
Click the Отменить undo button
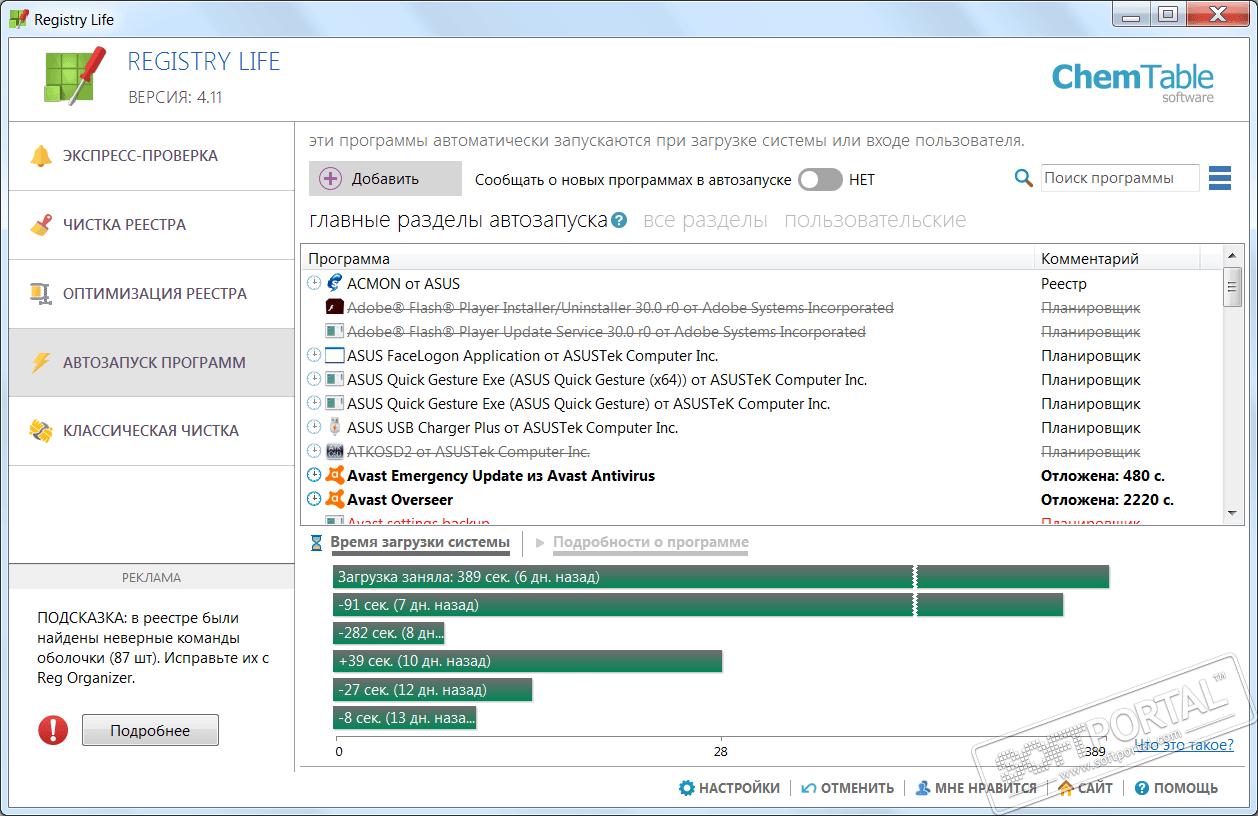pos(847,788)
